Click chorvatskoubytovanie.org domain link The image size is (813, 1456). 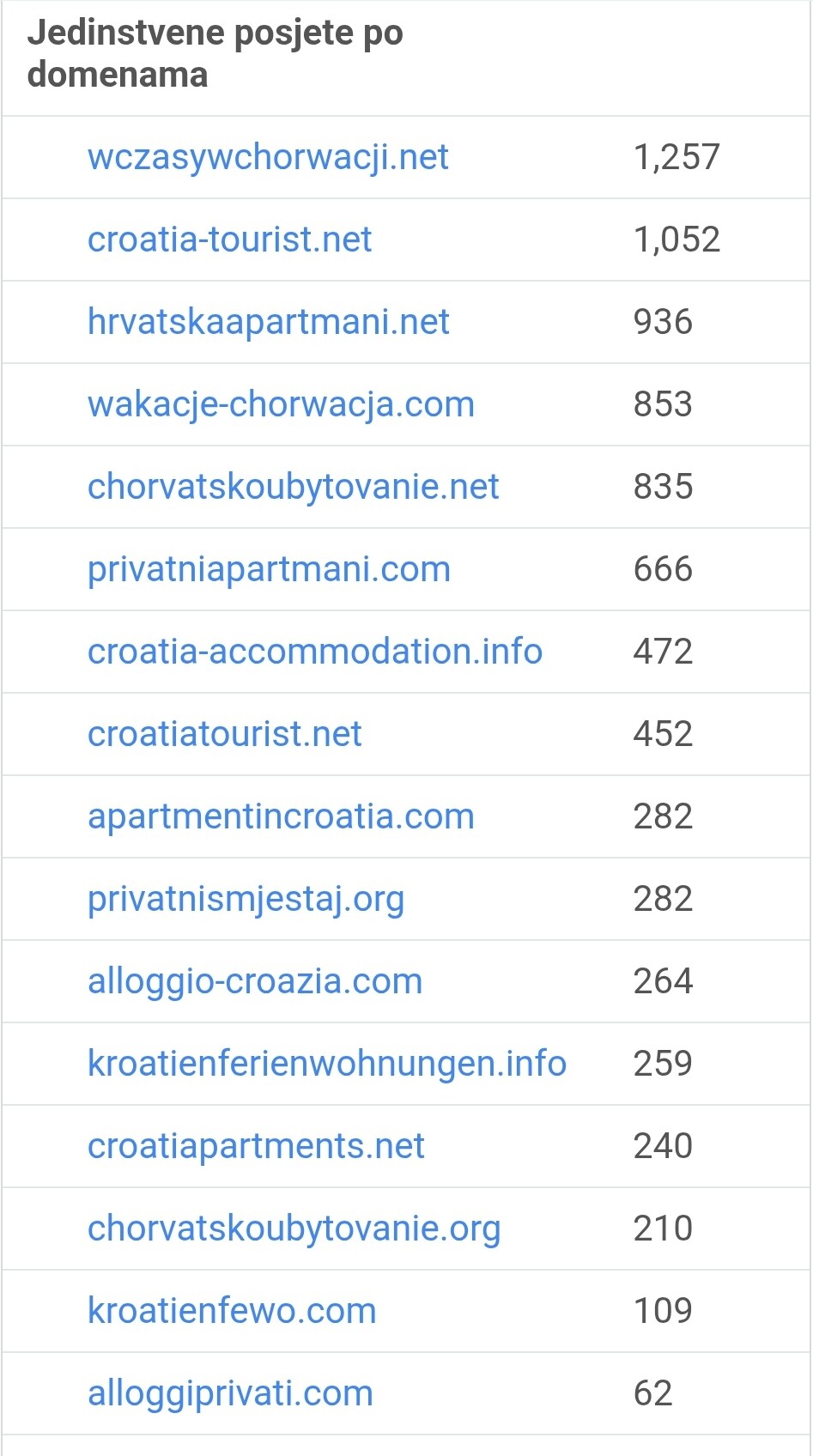294,1228
